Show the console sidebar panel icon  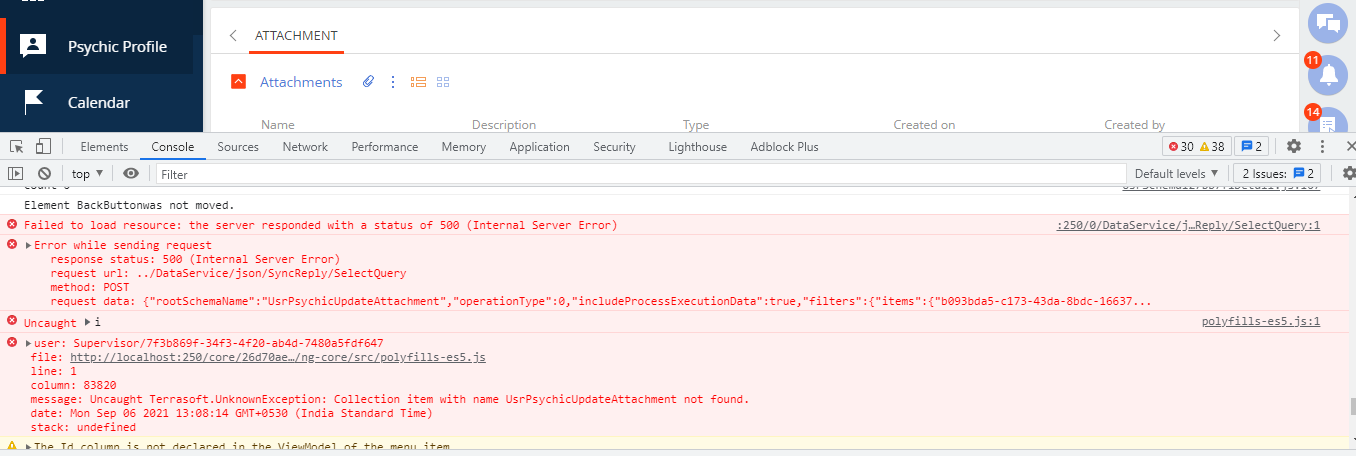15,173
